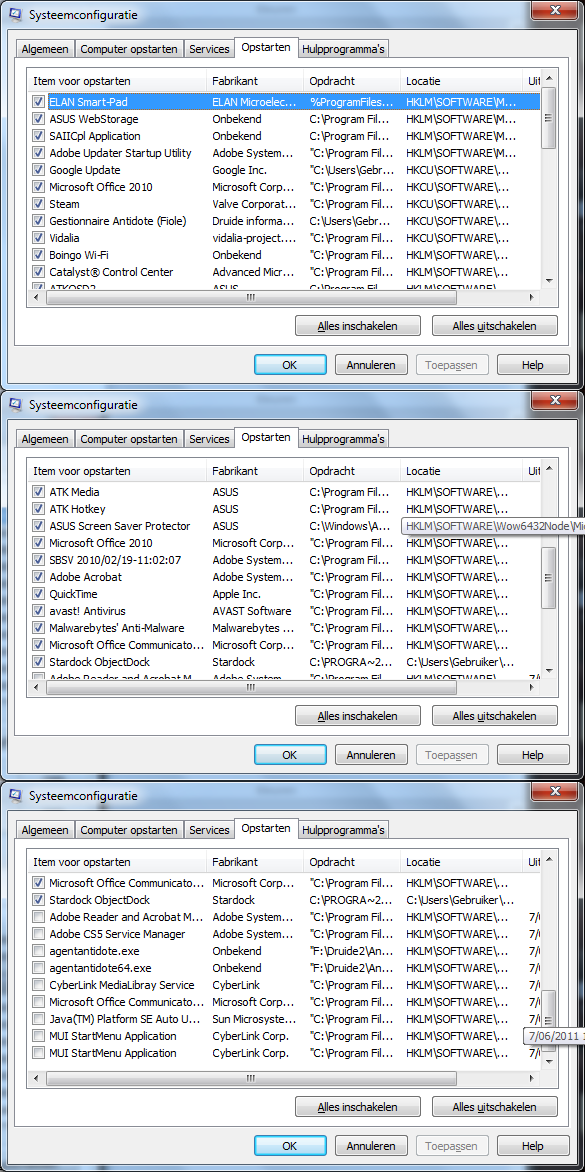The width and height of the screenshot is (585, 1173).
Task: Click Alles uitschakelen below the Malwarebytes list
Action: click(x=494, y=717)
